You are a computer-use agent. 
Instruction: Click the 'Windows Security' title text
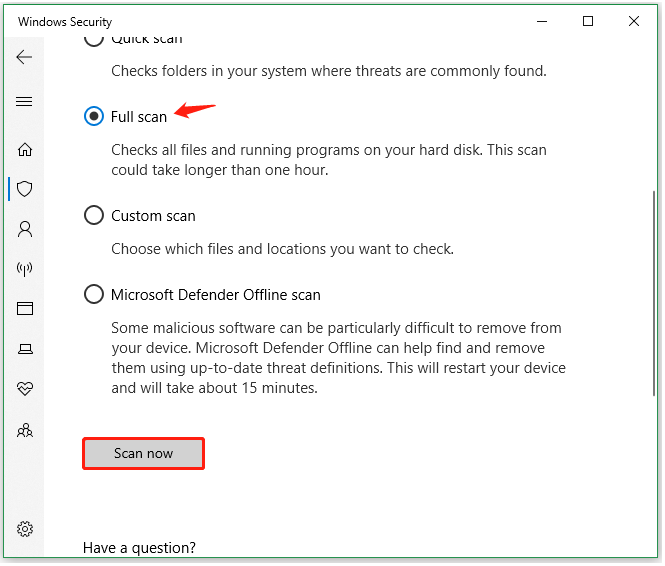[65, 22]
